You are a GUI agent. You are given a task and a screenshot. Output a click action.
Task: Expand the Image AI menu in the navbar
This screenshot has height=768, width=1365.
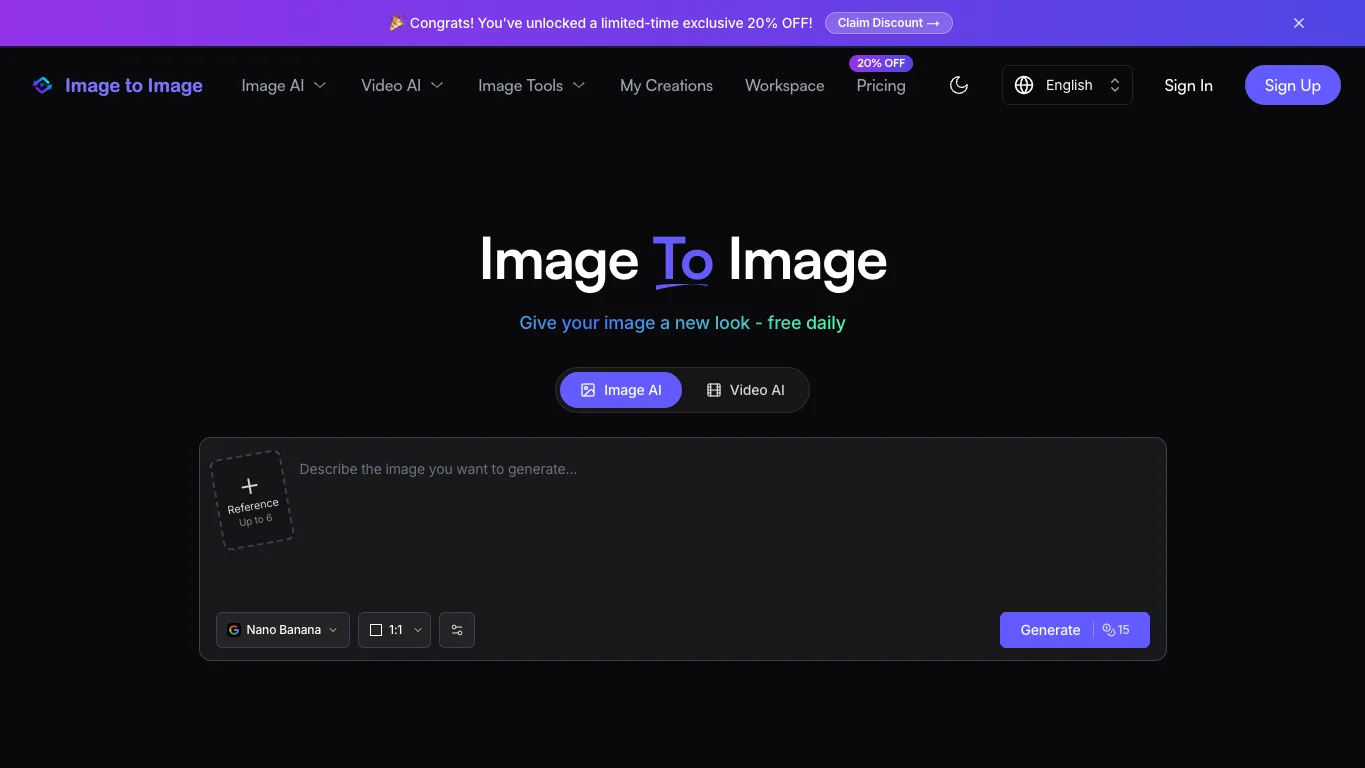tap(284, 86)
